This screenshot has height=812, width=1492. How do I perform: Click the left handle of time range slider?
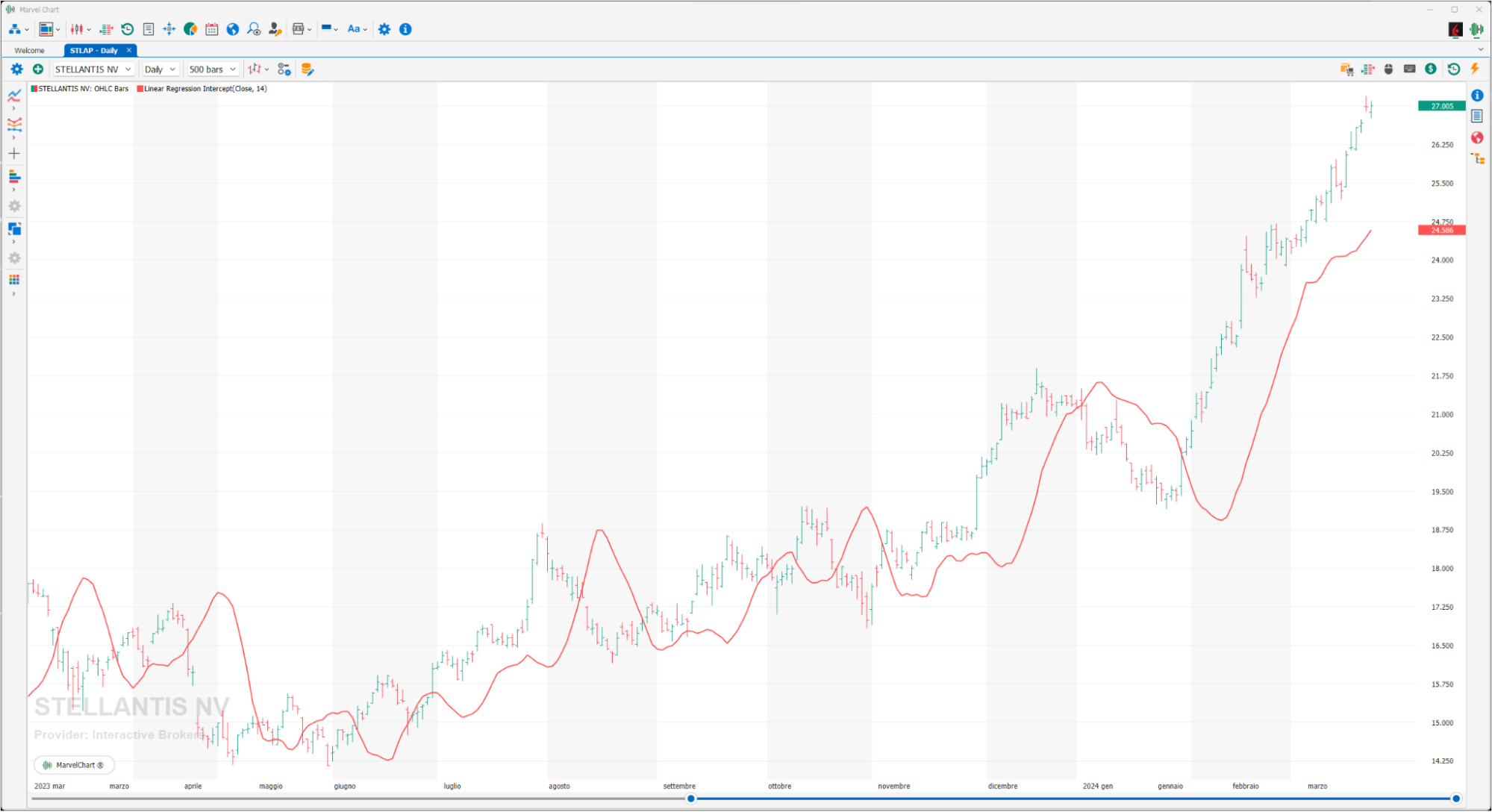(690, 799)
